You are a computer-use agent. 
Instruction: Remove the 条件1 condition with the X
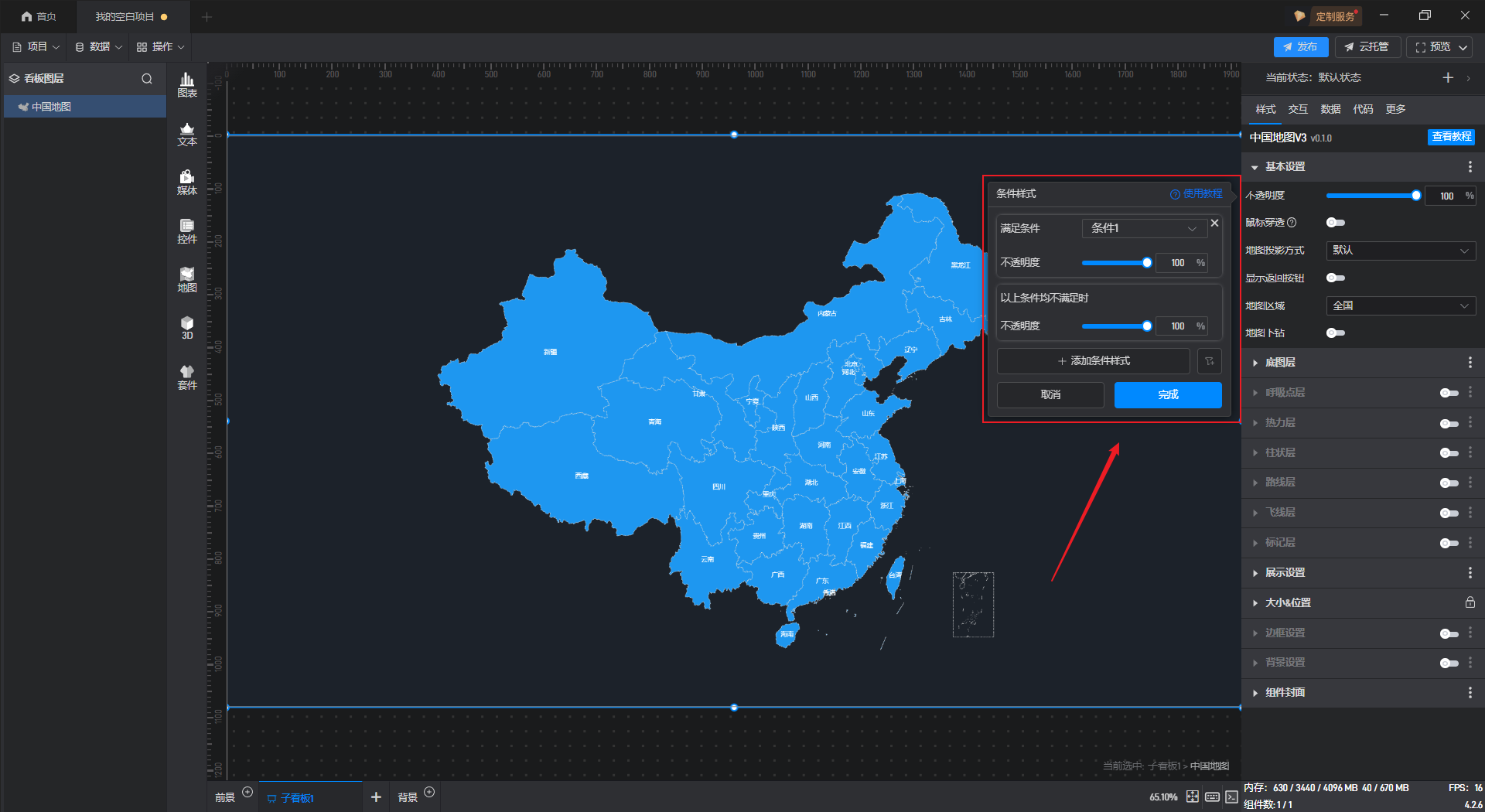pos(1215,223)
